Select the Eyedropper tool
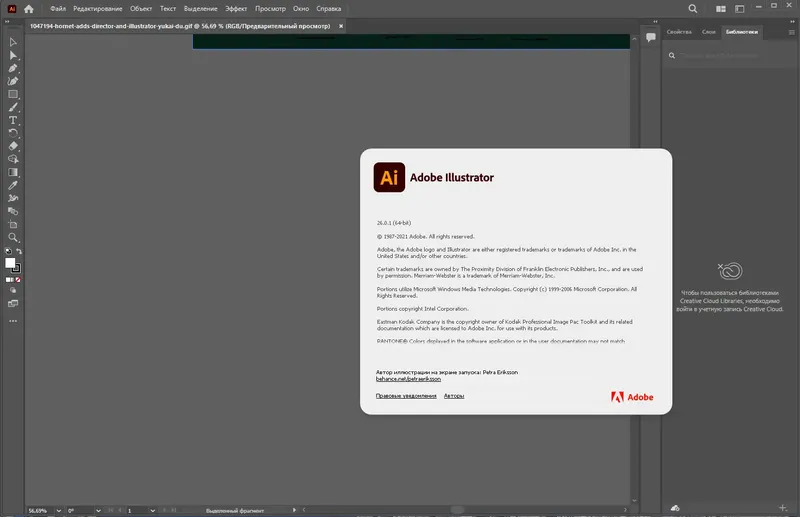 point(13,185)
